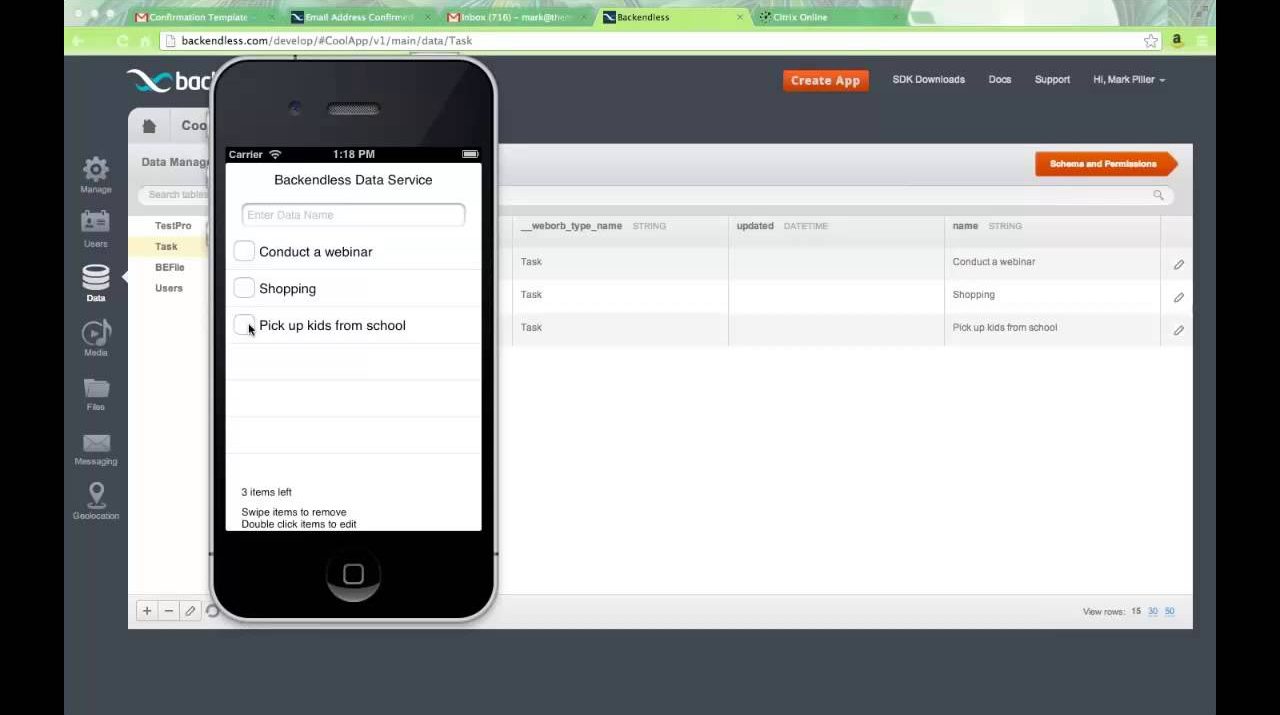The width and height of the screenshot is (1280, 715).
Task: Open the Messaging envelope icon
Action: (x=96, y=444)
